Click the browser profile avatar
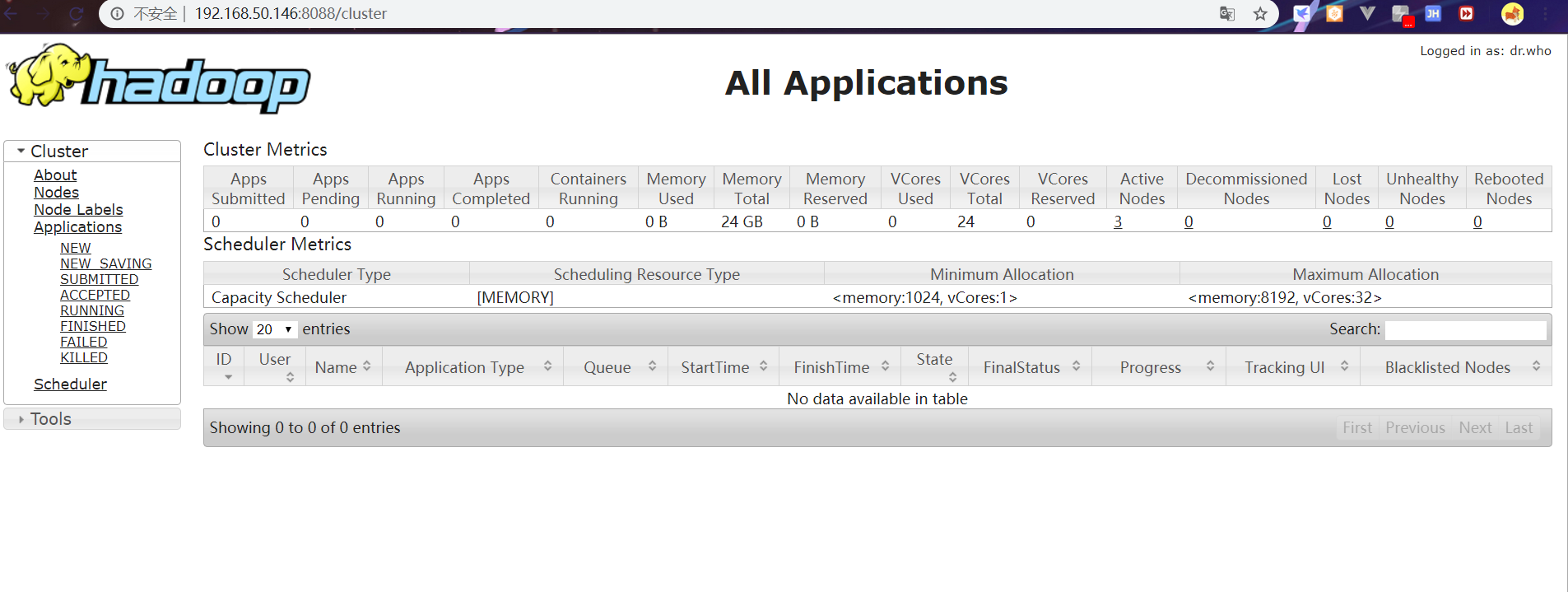This screenshot has width=1568, height=592. pos(1512,13)
